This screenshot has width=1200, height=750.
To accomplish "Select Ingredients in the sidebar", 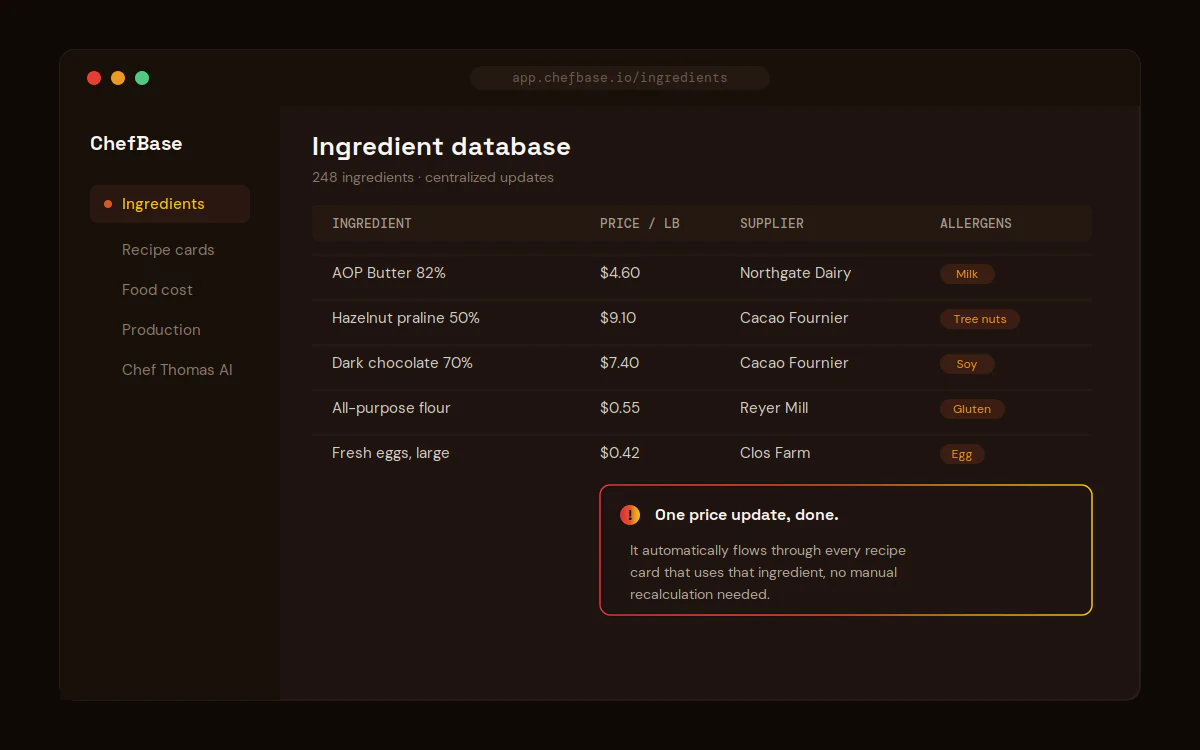I will (170, 204).
